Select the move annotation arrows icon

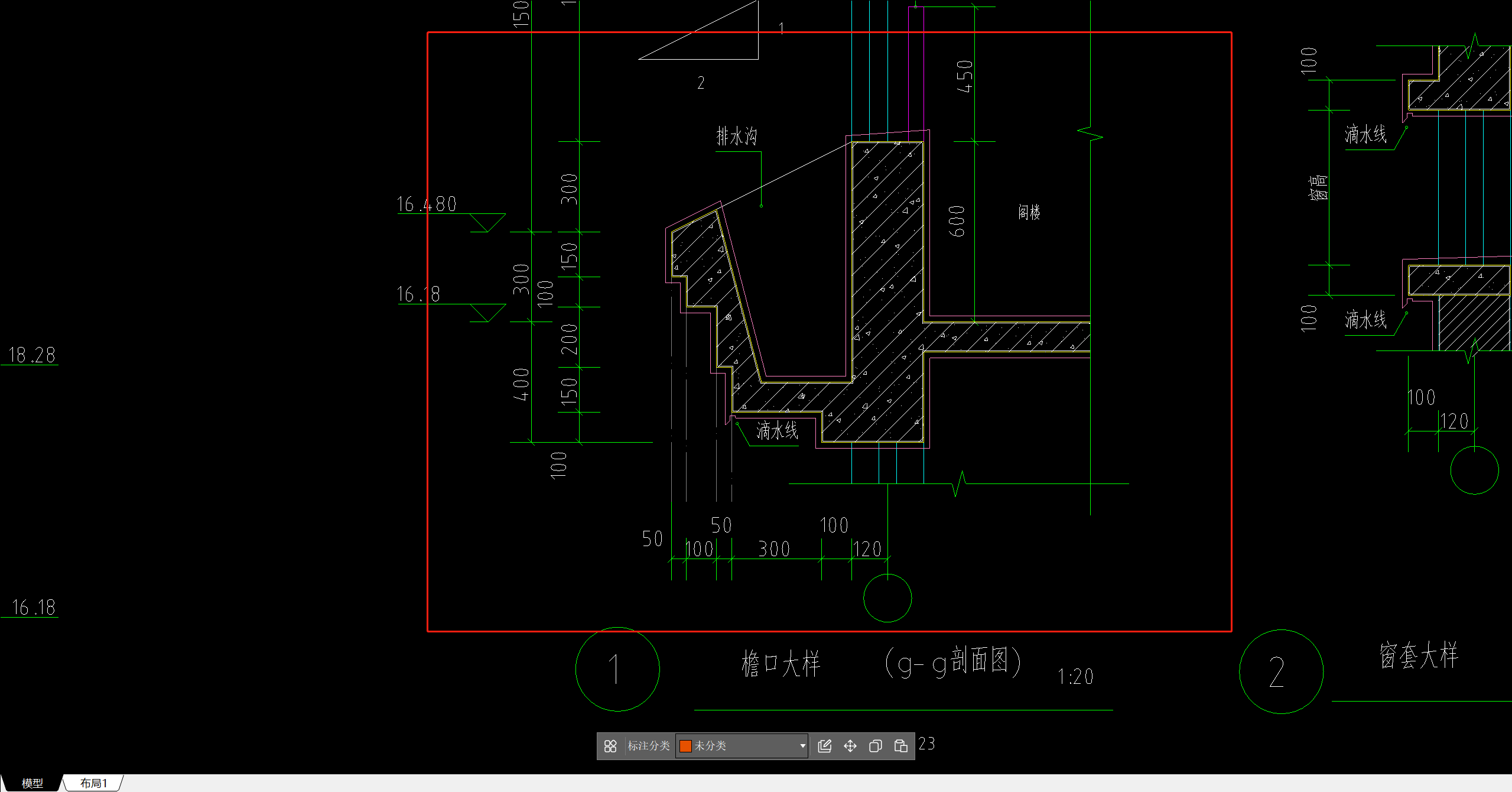[x=850, y=746]
